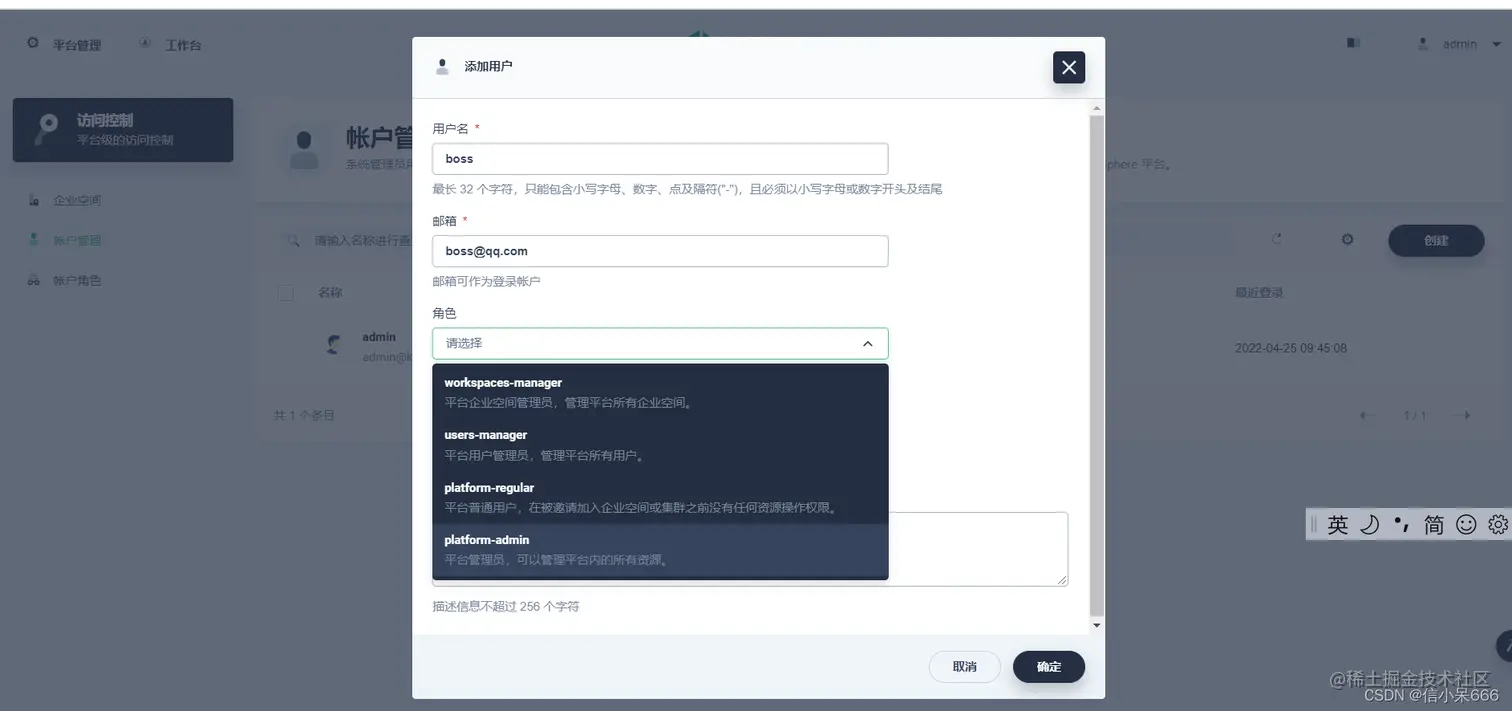1512x711 pixels.
Task: Click the admin user row name
Action: [x=379, y=337]
